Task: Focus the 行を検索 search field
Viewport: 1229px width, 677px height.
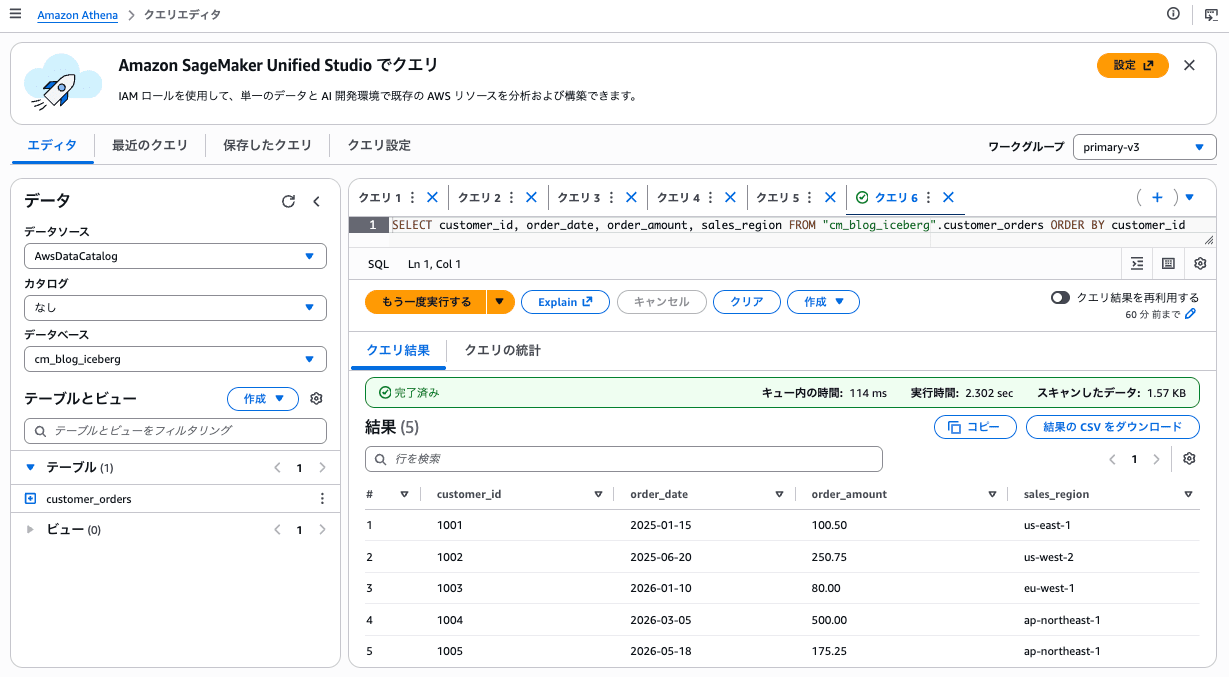Action: tap(624, 459)
